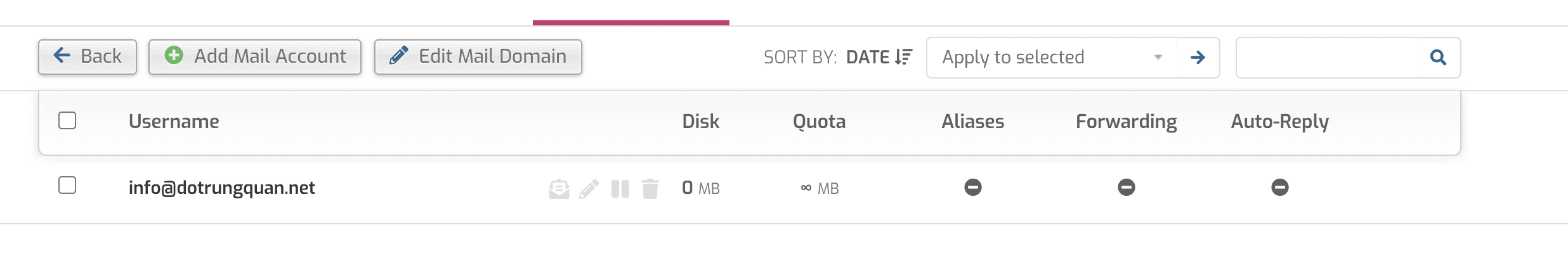Apply bulk action with the arrow icon
Screen dimensions: 1568x256
[x=1198, y=58]
